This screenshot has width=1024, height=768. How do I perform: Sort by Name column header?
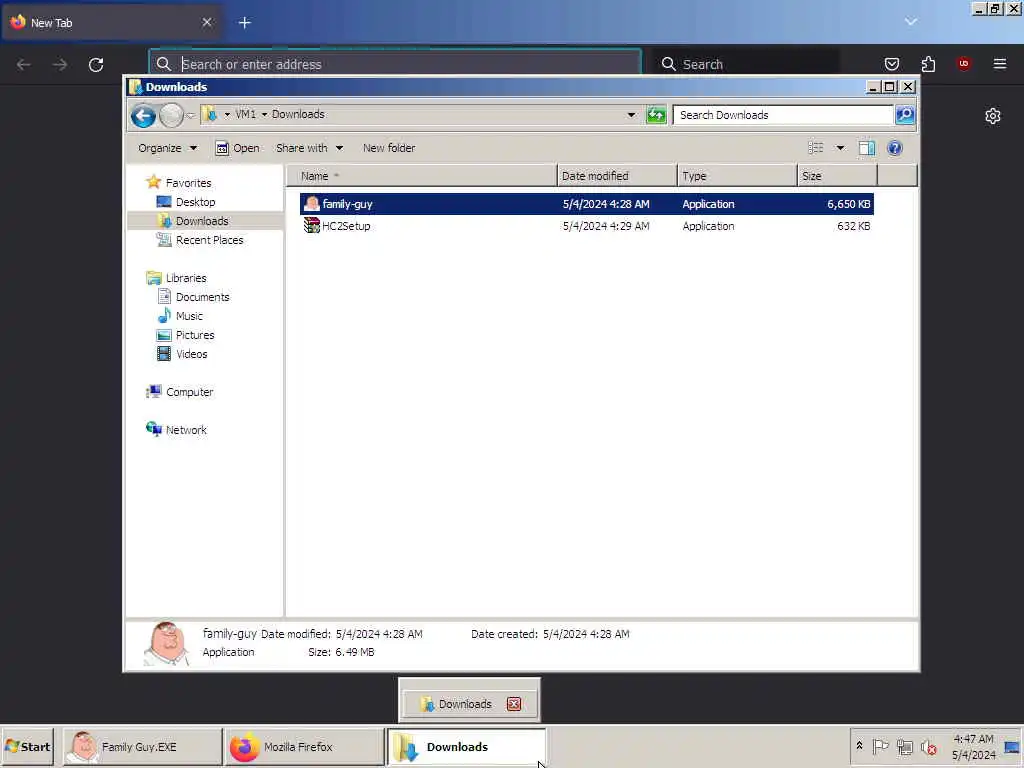[x=422, y=176]
